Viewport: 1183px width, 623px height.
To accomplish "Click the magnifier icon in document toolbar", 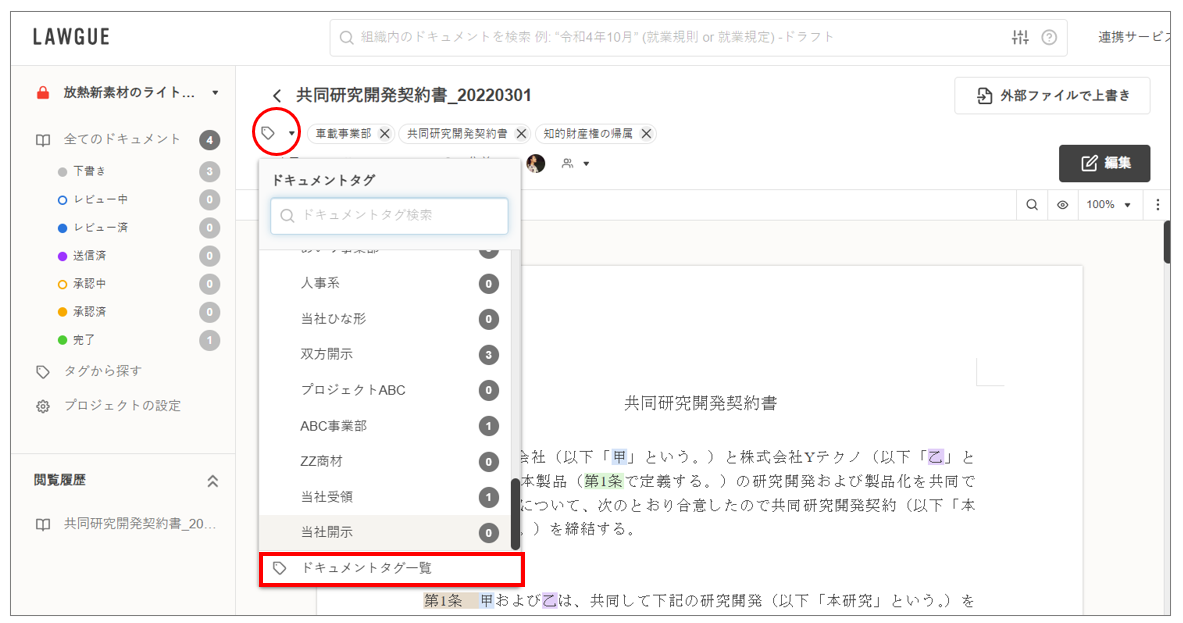I will click(1031, 205).
